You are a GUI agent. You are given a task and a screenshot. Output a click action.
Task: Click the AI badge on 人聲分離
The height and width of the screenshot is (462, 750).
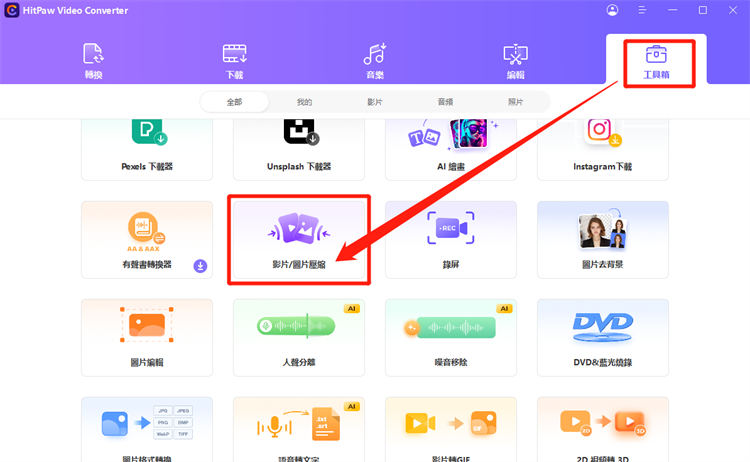pyautogui.click(x=352, y=308)
